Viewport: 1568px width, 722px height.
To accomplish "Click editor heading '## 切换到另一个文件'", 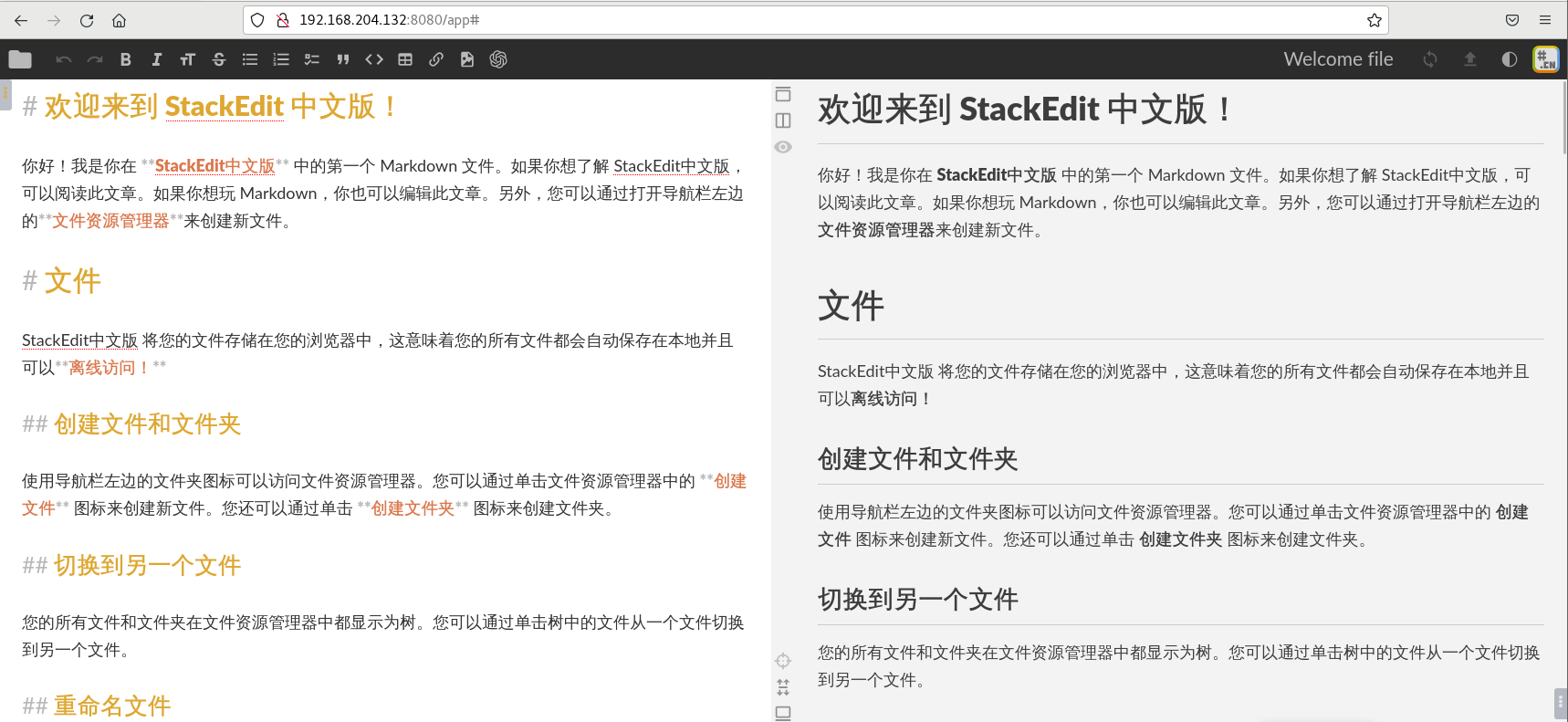I will (131, 566).
